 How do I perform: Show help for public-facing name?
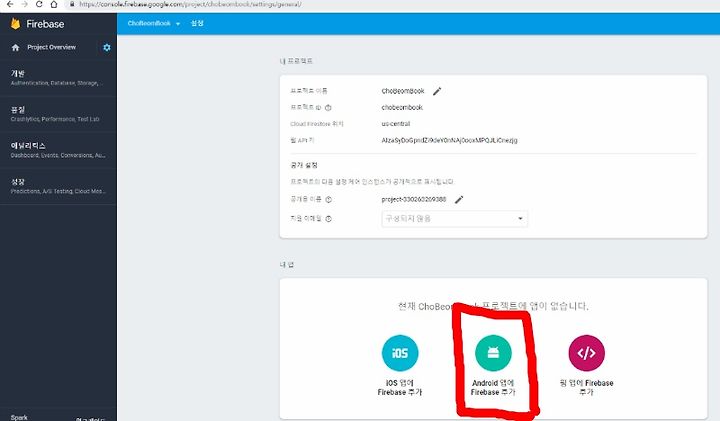click(x=329, y=200)
